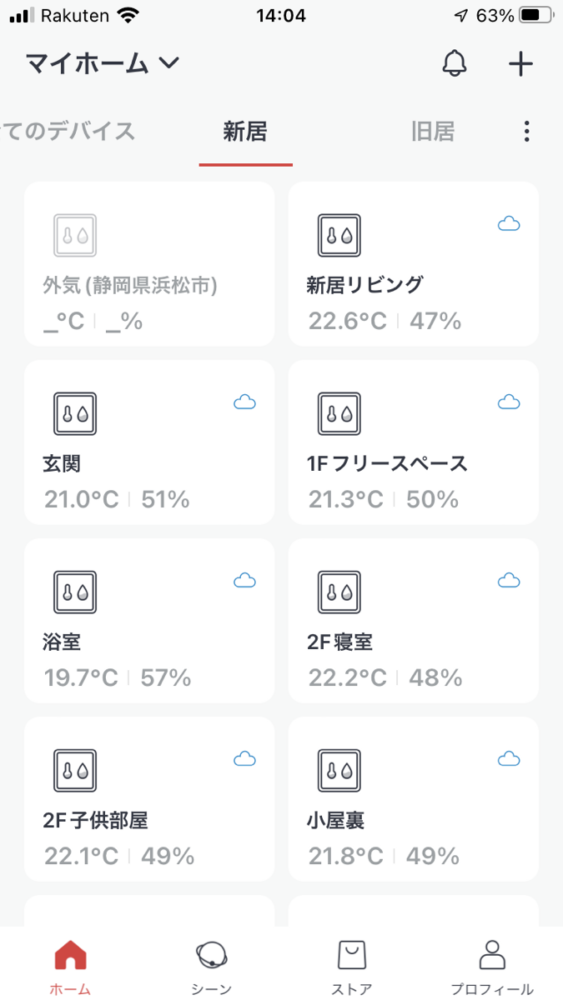Open the 1Fフリースペース device card
563x1000 pixels.
(x=413, y=442)
